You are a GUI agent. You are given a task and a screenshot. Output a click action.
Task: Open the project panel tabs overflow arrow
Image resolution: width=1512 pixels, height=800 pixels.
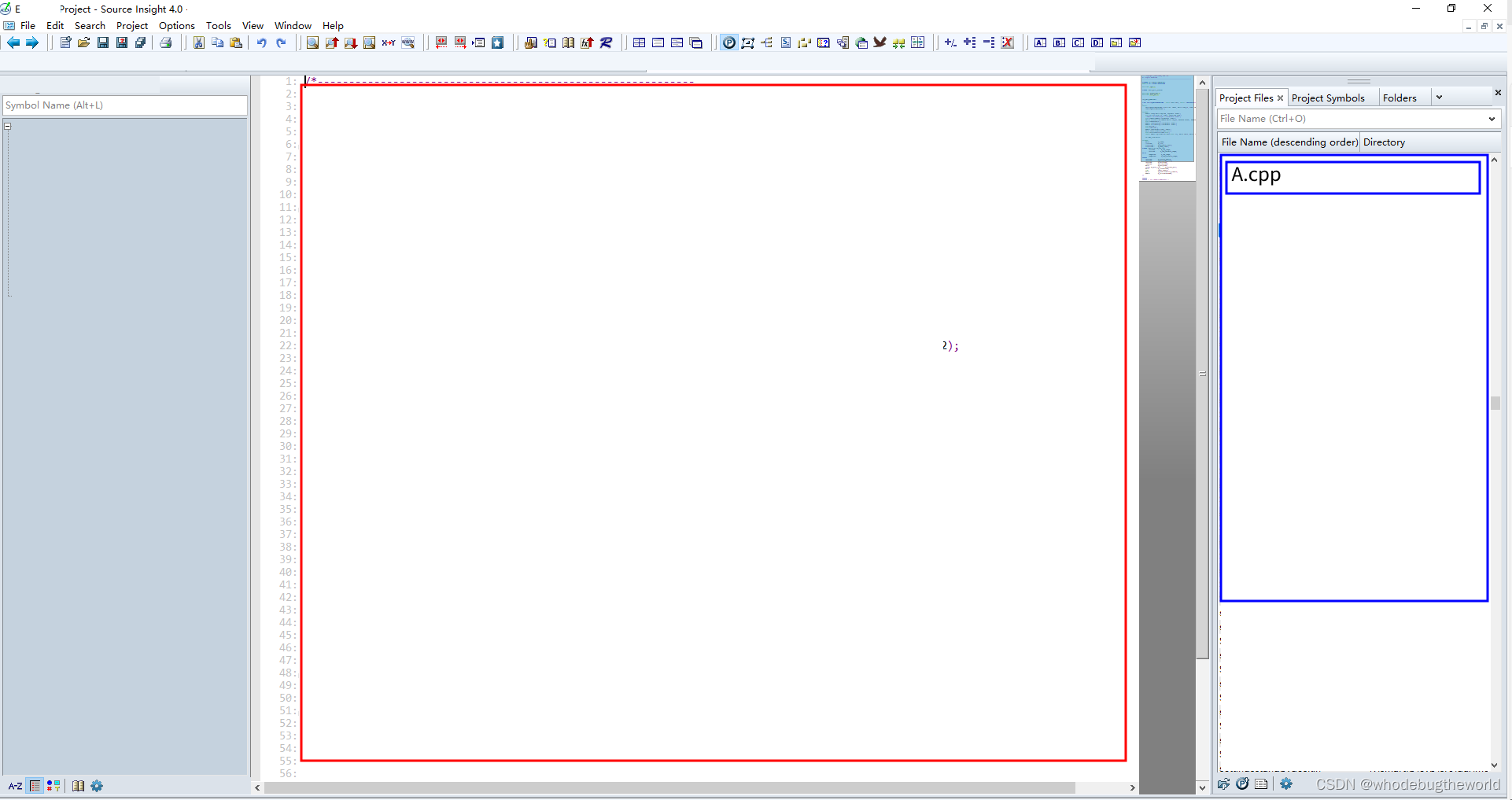(x=1439, y=98)
